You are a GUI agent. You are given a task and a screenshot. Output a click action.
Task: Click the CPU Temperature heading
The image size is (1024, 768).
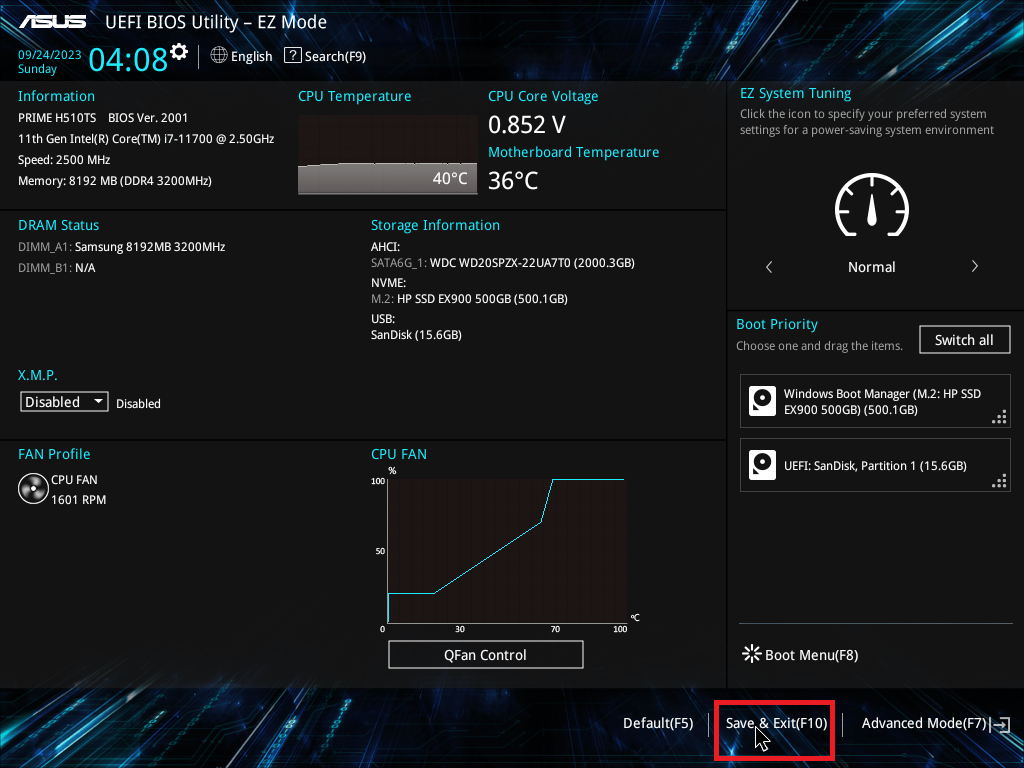(x=355, y=96)
